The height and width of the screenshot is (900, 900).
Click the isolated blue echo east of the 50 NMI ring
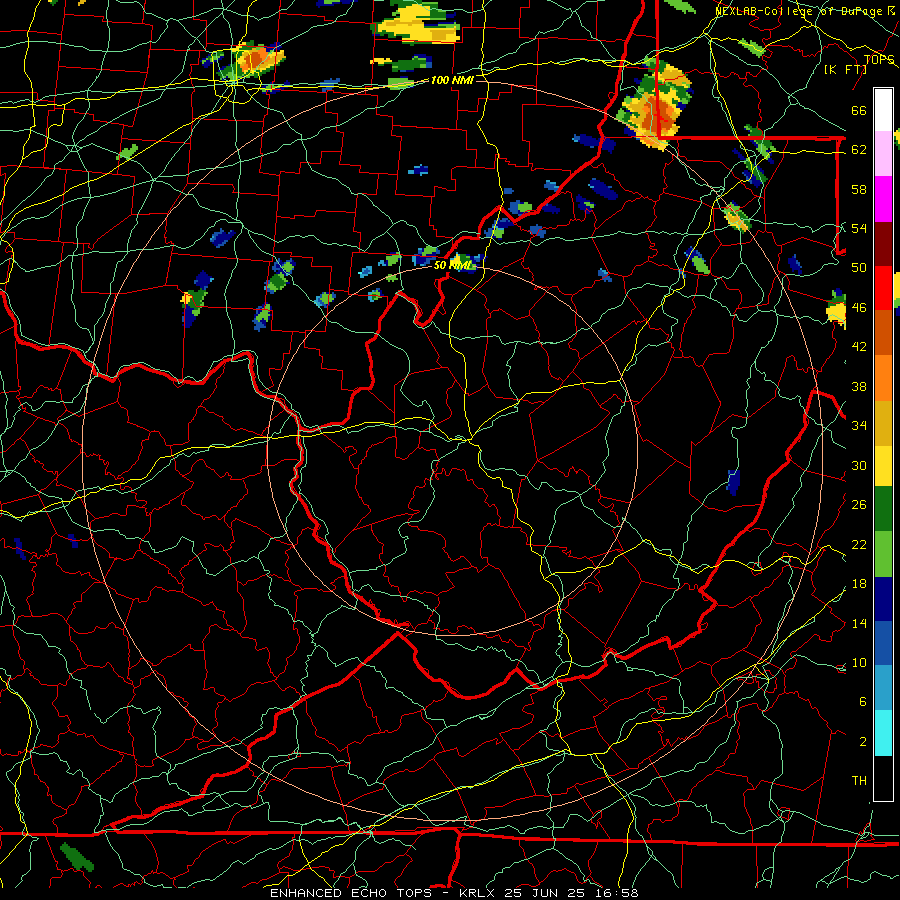[733, 481]
